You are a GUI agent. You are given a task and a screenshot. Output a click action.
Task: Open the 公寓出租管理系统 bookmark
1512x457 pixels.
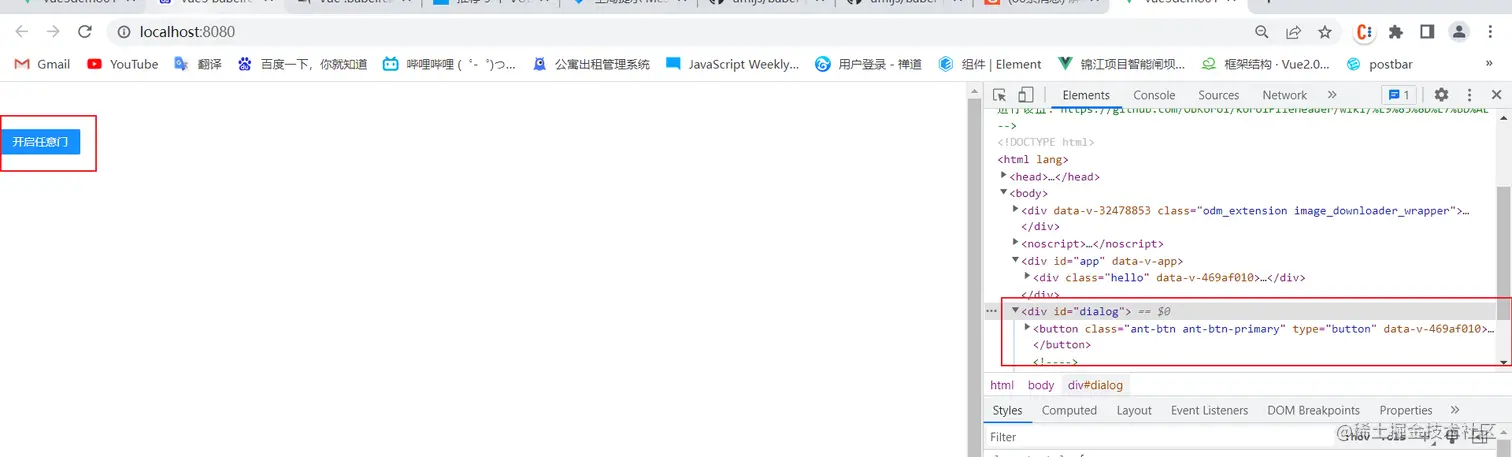[x=590, y=64]
